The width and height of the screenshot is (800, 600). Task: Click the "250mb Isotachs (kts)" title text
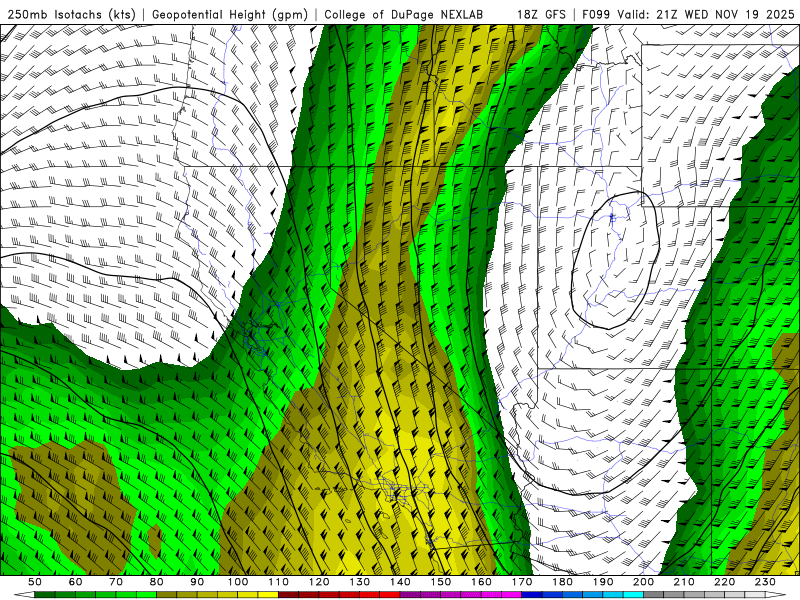[71, 15]
